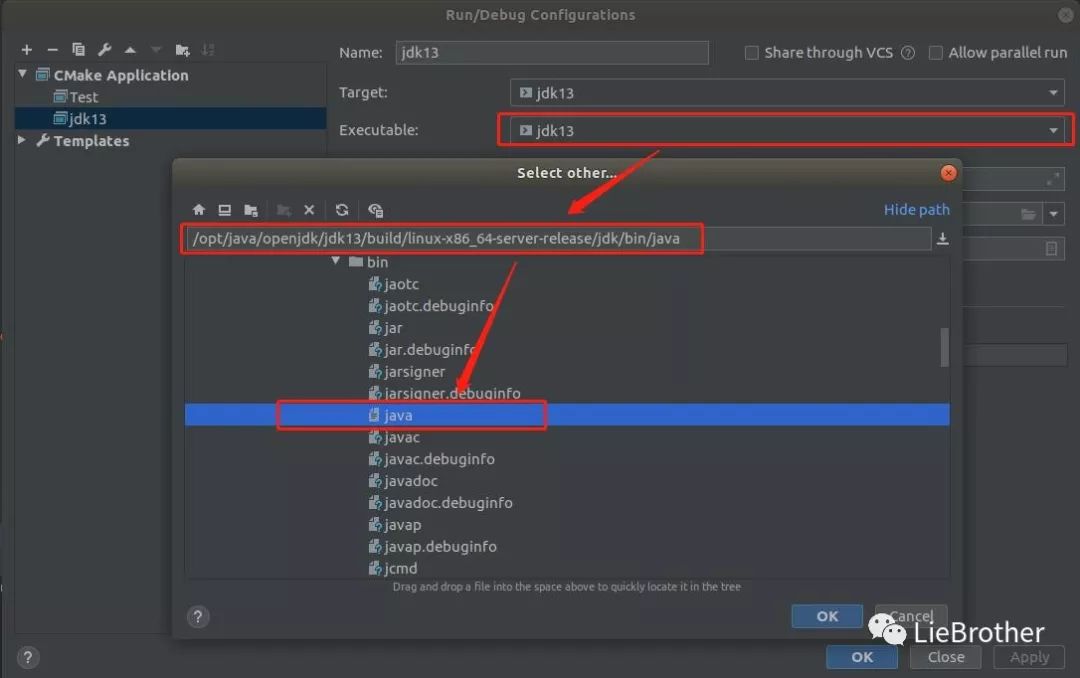Screen dimensions: 1080x678
Task: Move configuration down with the arrow icon
Action: 156,50
